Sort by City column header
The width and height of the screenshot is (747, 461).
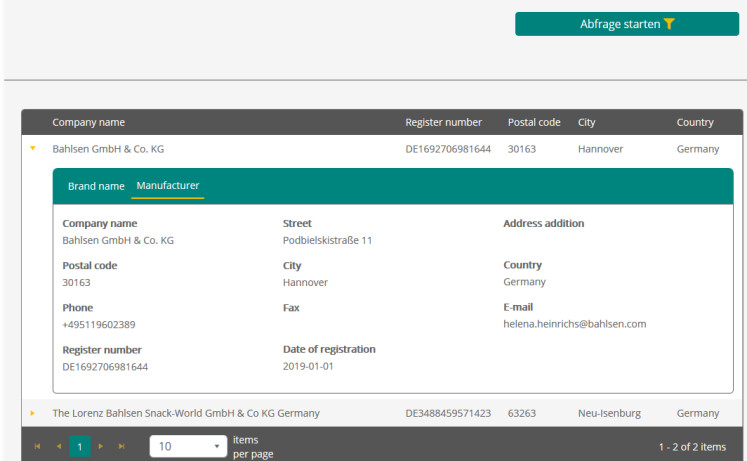click(586, 122)
